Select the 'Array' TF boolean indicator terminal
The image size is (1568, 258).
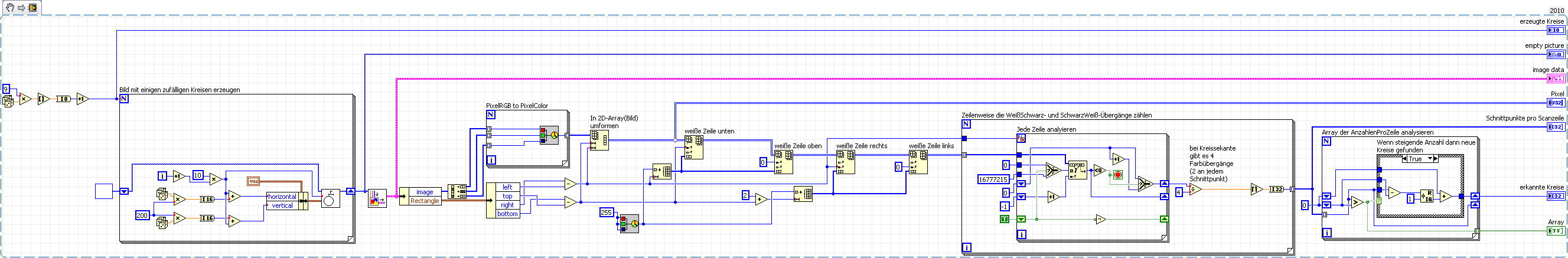point(1555,231)
